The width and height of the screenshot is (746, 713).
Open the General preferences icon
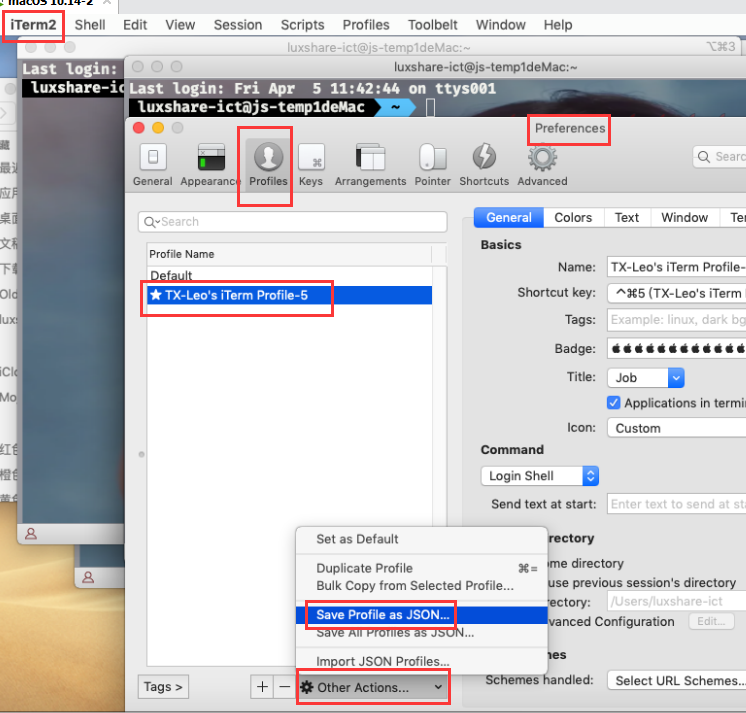click(x=153, y=165)
